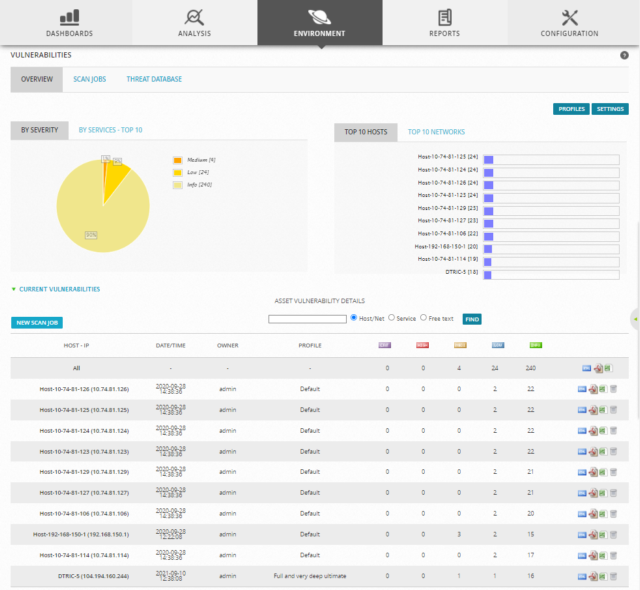Collapse the Current Vulnerabilities section

13,289
